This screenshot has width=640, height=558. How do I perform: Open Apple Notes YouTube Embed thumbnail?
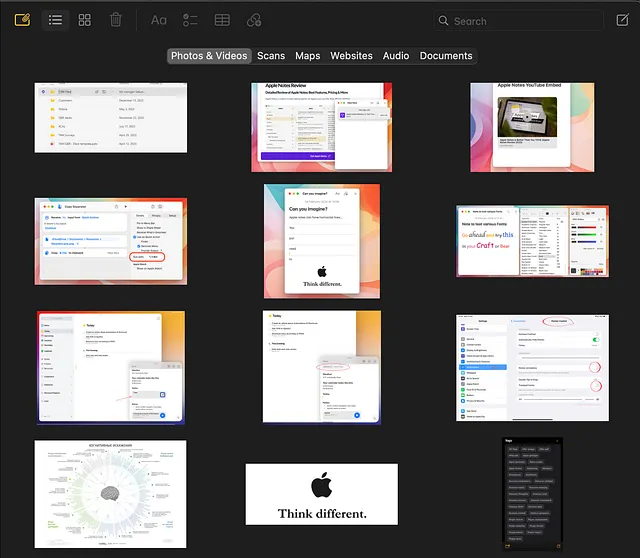pos(532,127)
